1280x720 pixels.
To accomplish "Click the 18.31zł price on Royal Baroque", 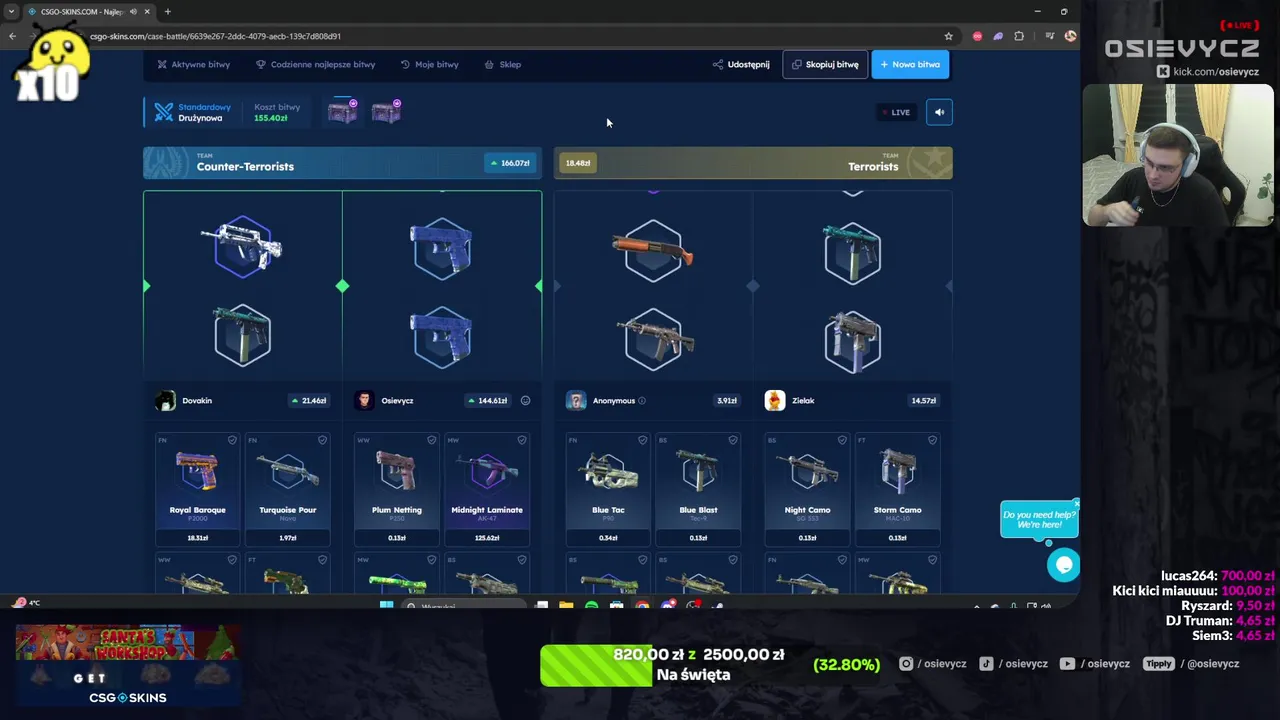I will (x=198, y=538).
